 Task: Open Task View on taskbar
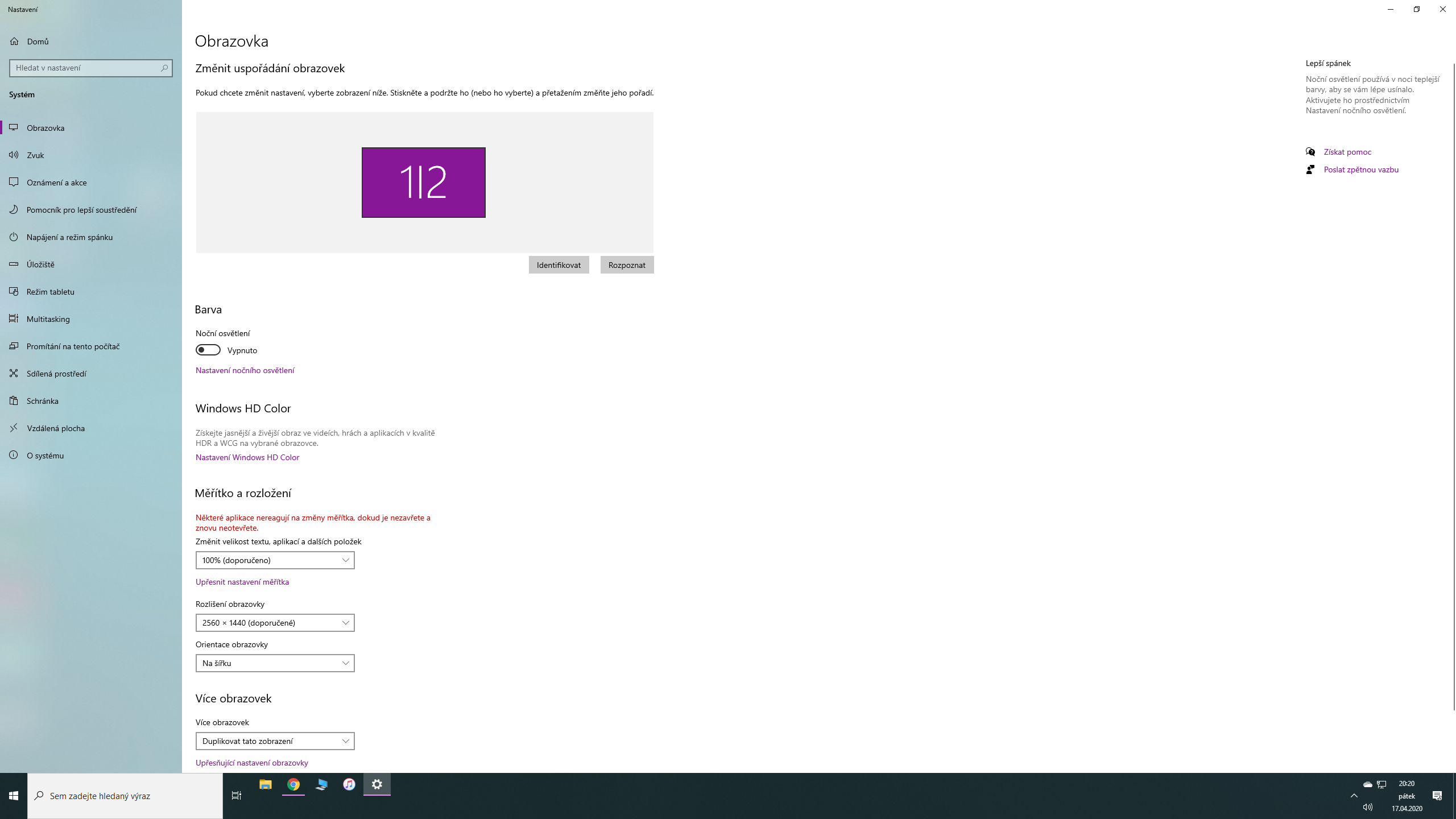click(237, 796)
